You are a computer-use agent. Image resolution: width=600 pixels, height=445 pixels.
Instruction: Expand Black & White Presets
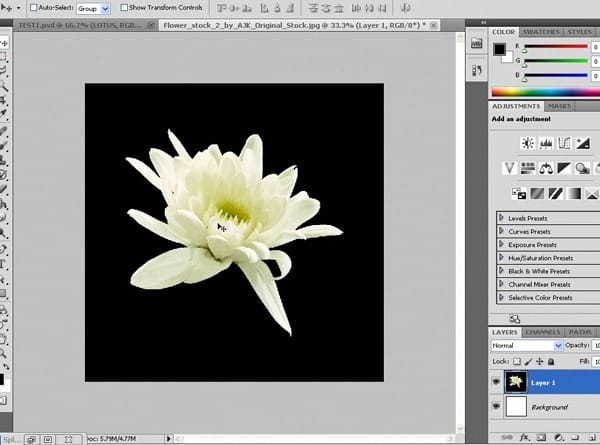[x=501, y=271]
